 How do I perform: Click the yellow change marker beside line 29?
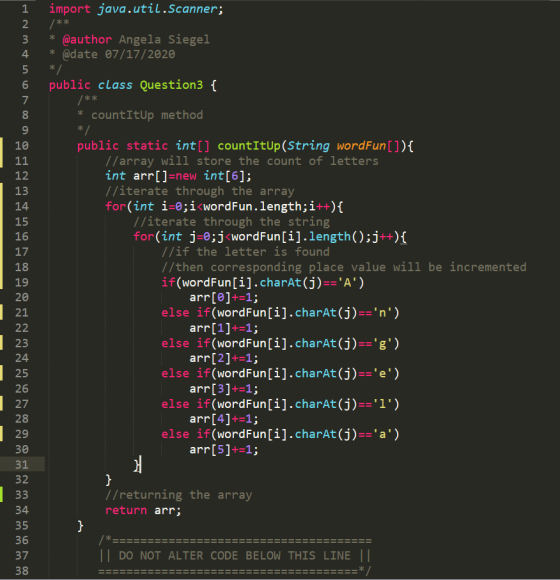tap(1, 434)
